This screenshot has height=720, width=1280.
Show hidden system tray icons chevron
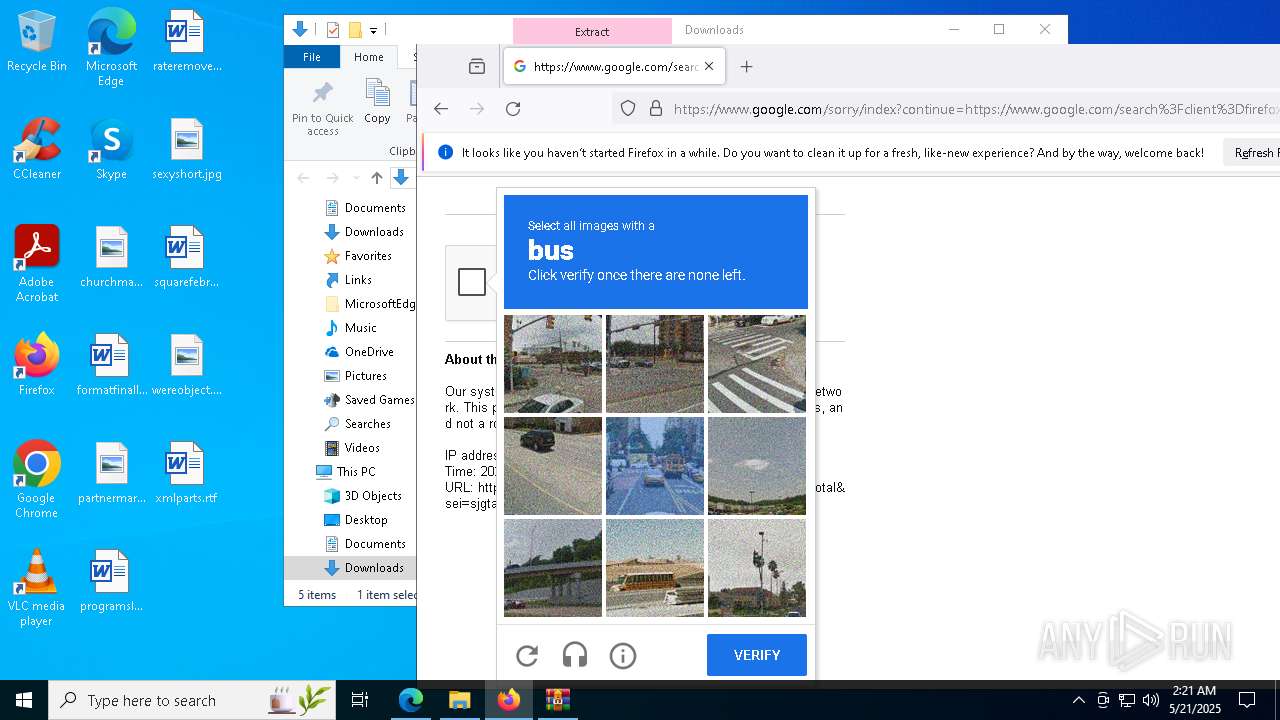pos(1078,700)
